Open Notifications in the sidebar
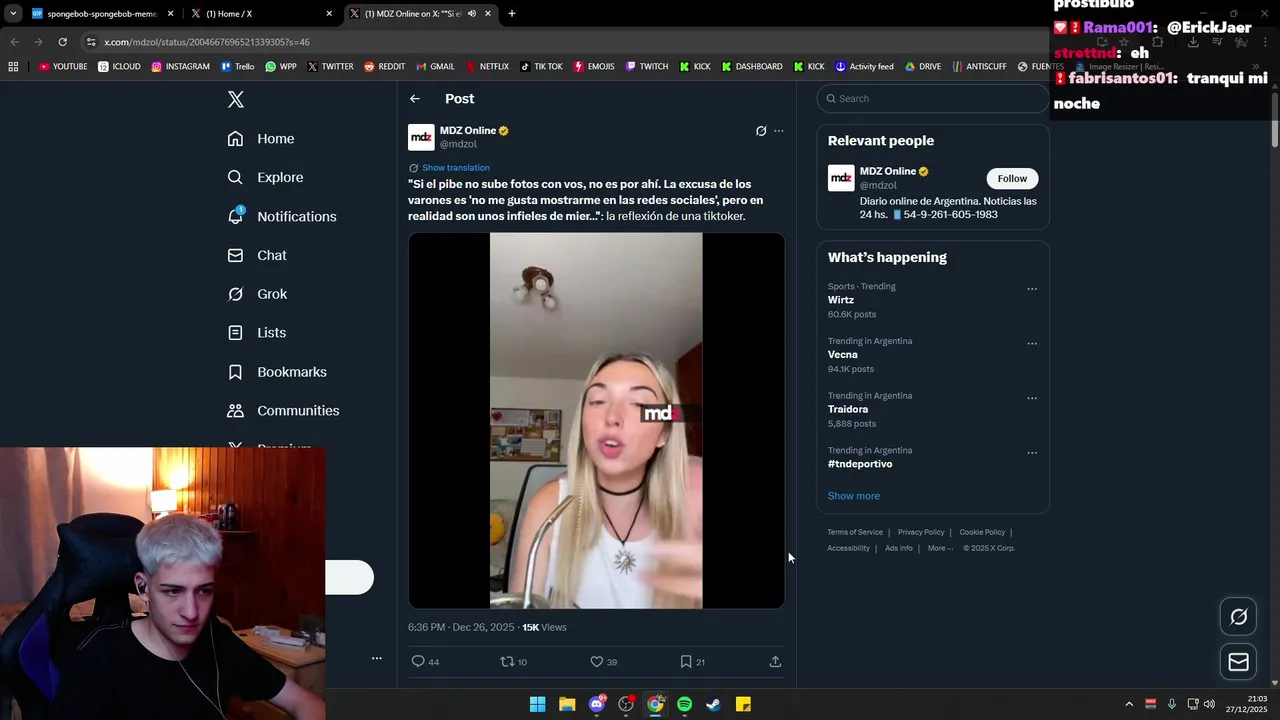This screenshot has width=1280, height=720. point(282,216)
